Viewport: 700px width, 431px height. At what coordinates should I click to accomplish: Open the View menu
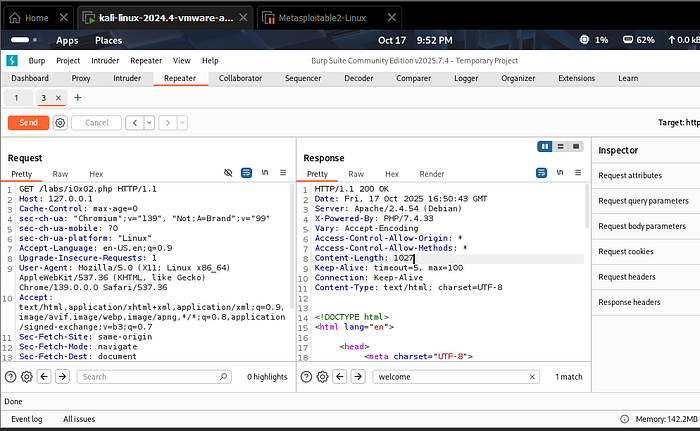tap(181, 61)
